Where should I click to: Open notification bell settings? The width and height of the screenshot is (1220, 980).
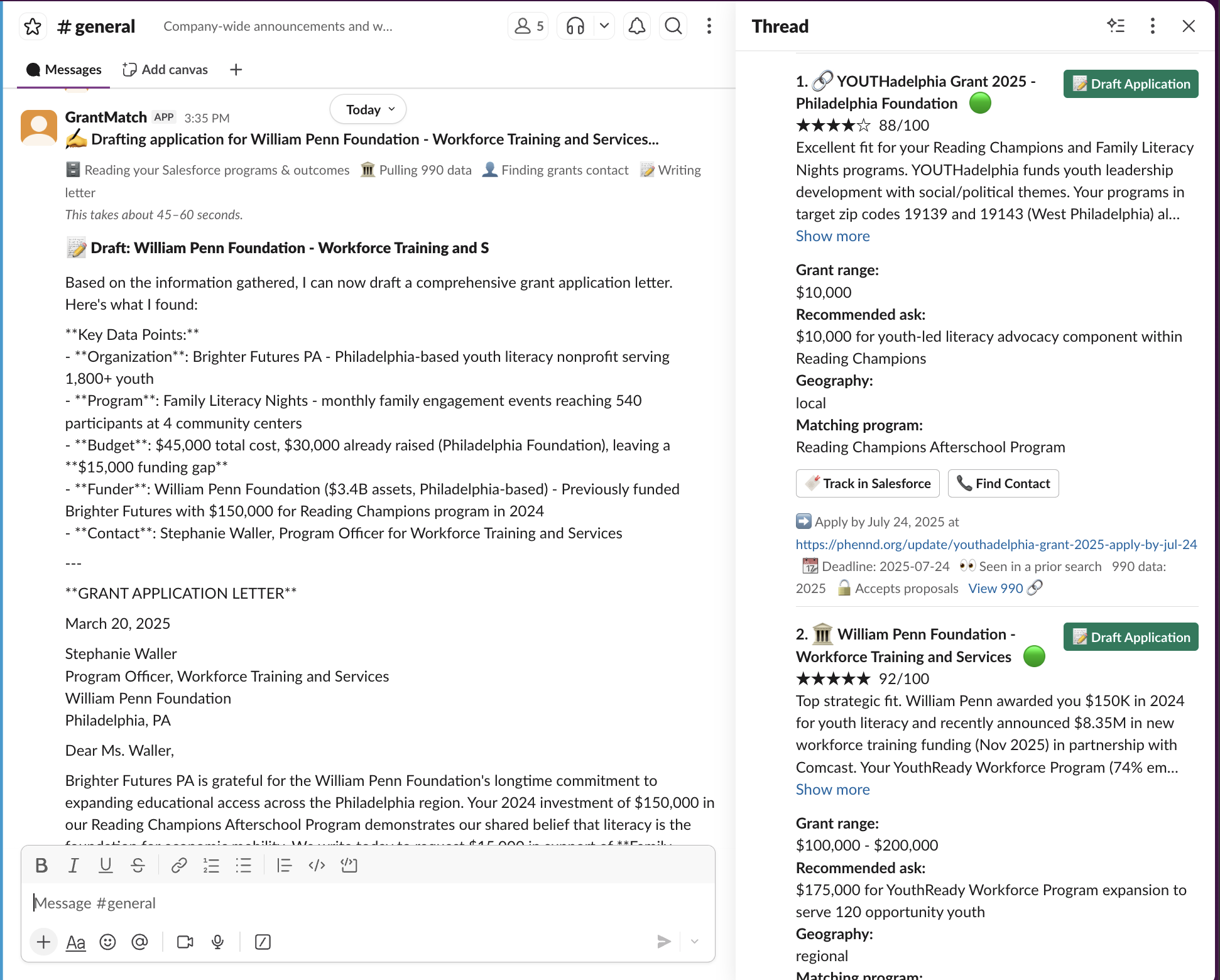click(637, 26)
